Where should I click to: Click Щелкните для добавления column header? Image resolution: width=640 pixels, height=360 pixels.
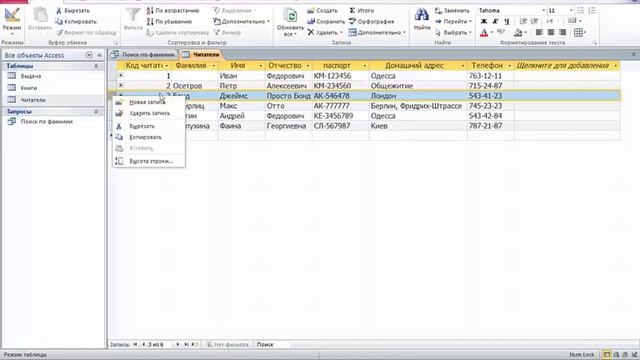tap(567, 65)
